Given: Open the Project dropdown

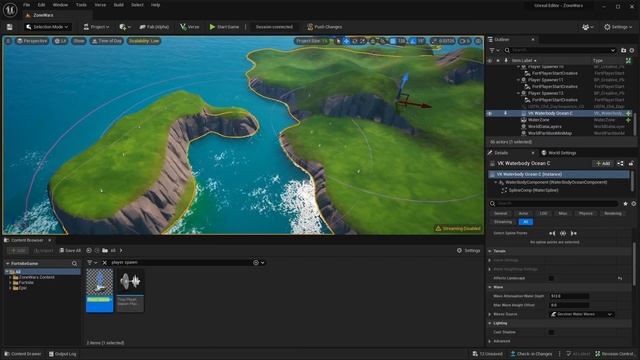Looking at the screenshot, I should click(x=96, y=27).
